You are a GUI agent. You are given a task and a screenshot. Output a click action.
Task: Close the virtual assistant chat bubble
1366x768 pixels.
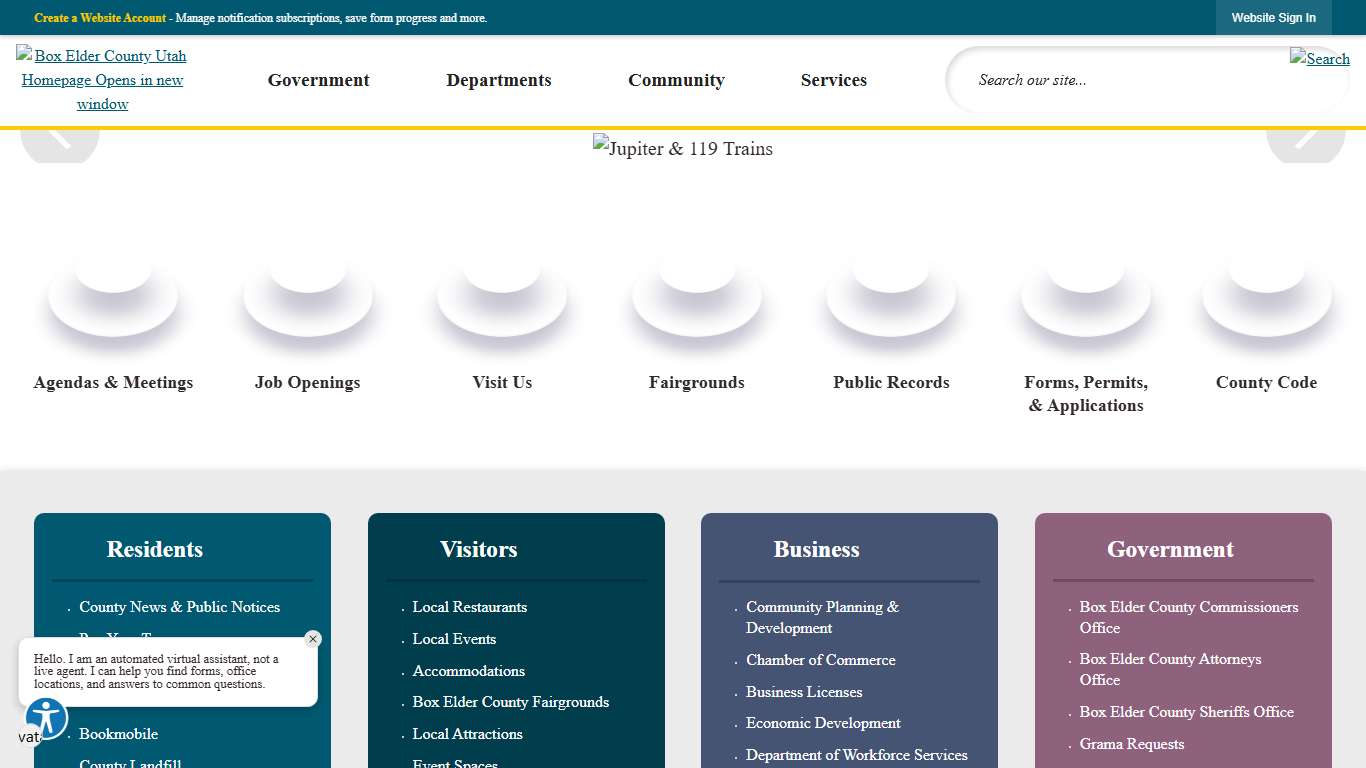[x=313, y=639]
